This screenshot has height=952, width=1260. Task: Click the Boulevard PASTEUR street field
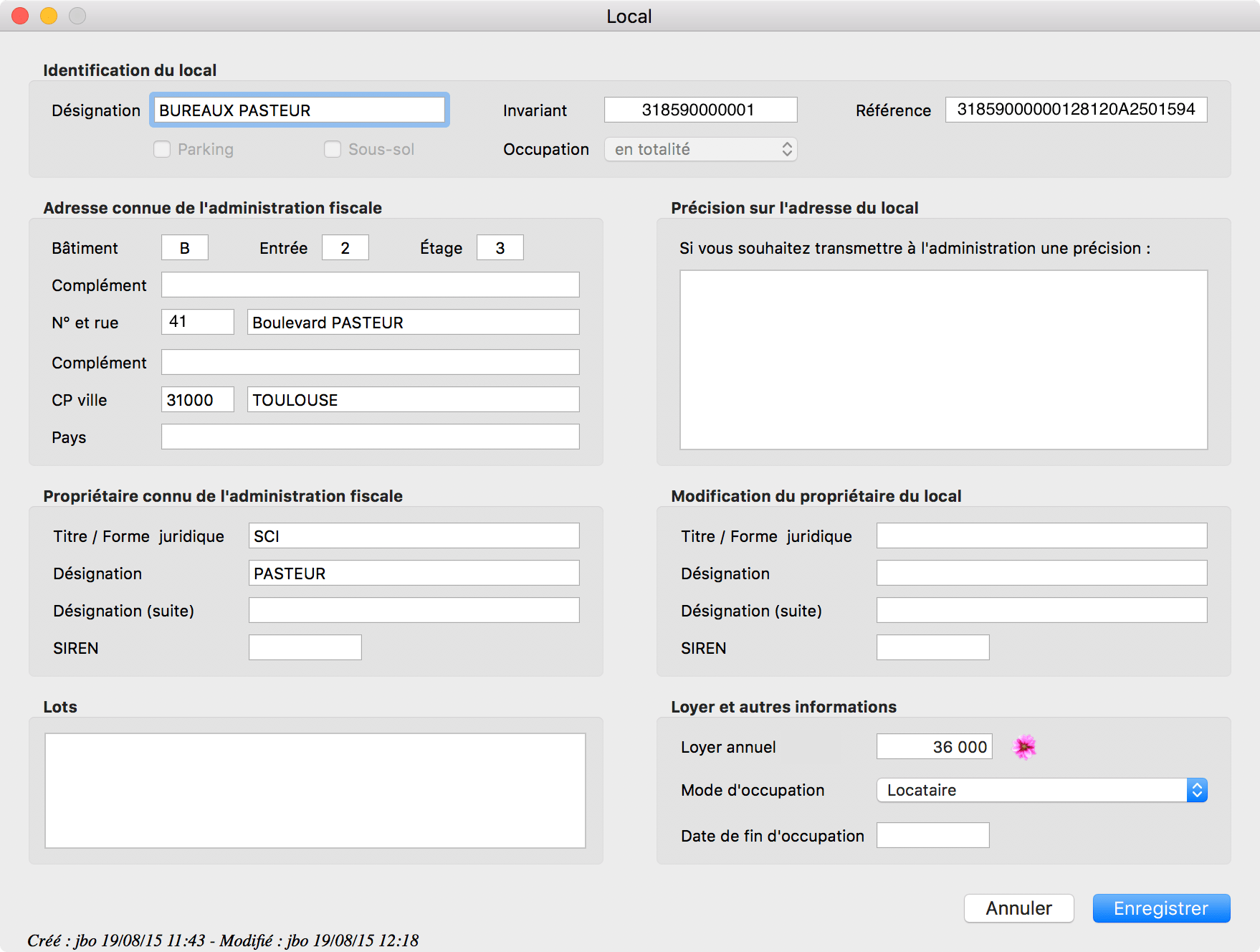[413, 322]
